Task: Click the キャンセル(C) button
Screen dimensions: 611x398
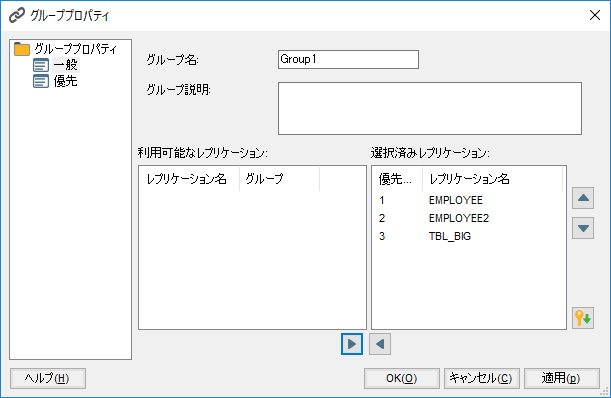Action: [x=482, y=378]
